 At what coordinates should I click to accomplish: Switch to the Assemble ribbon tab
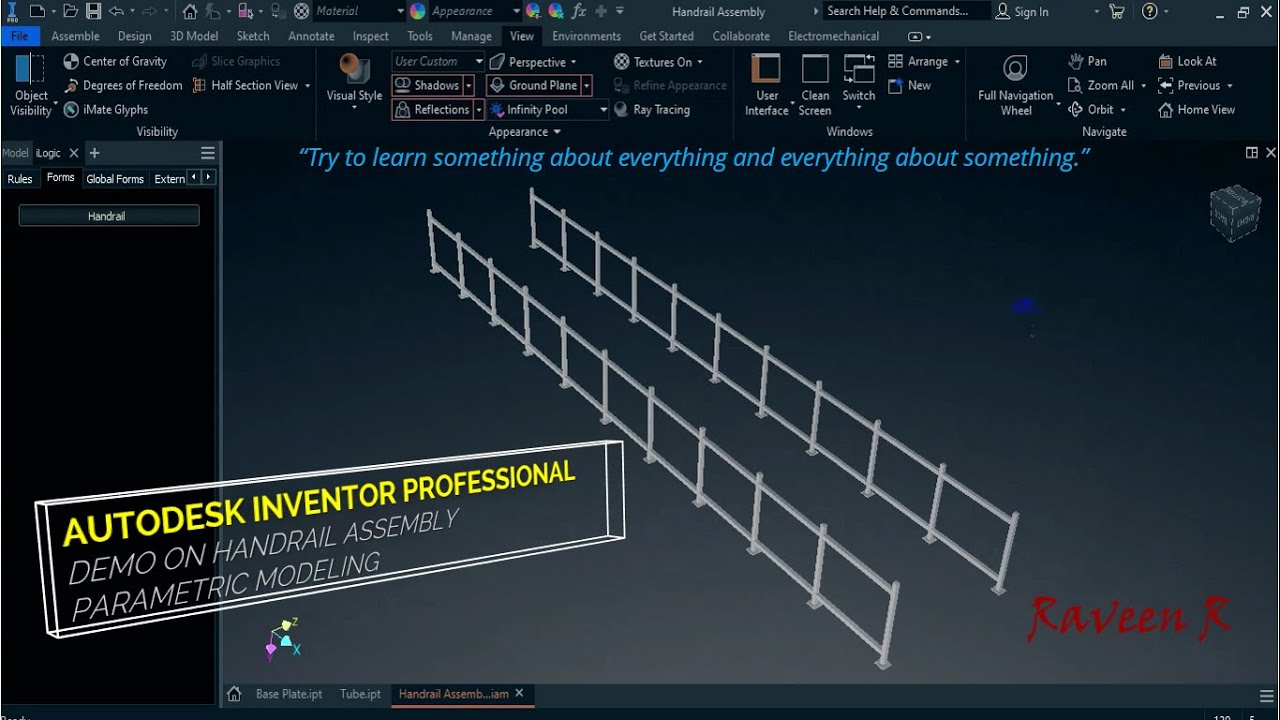(x=75, y=36)
